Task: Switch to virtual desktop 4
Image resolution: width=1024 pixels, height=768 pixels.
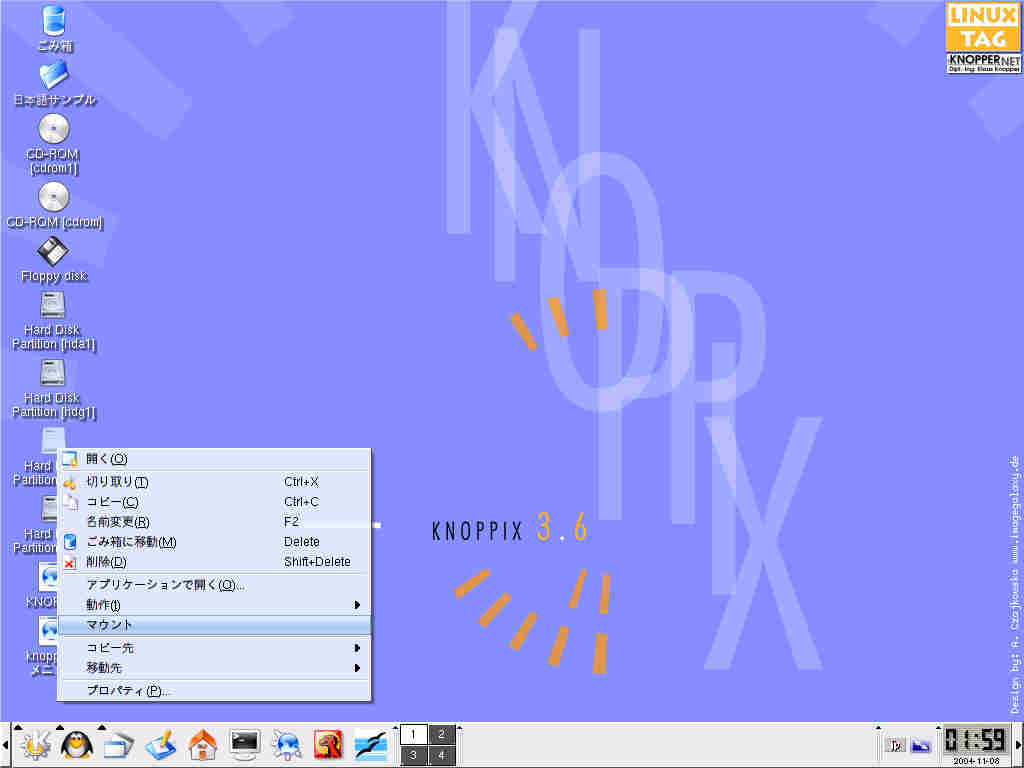Action: [441, 755]
